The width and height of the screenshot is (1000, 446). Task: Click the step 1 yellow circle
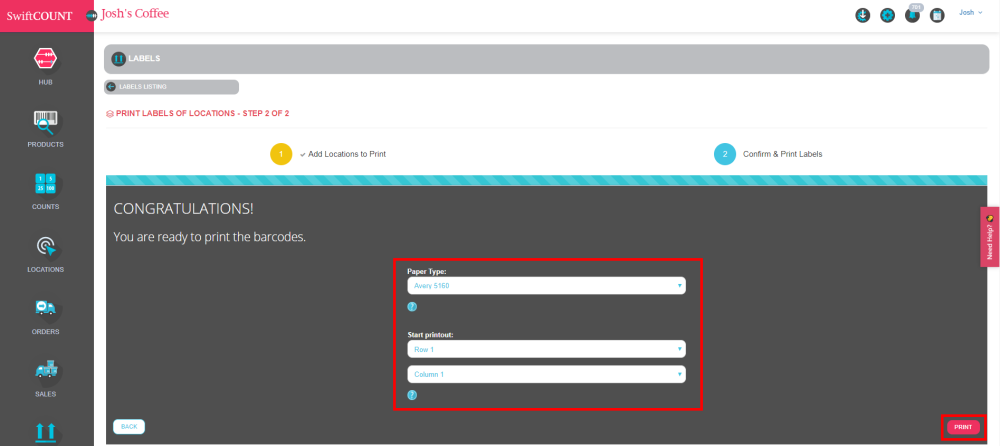click(281, 154)
